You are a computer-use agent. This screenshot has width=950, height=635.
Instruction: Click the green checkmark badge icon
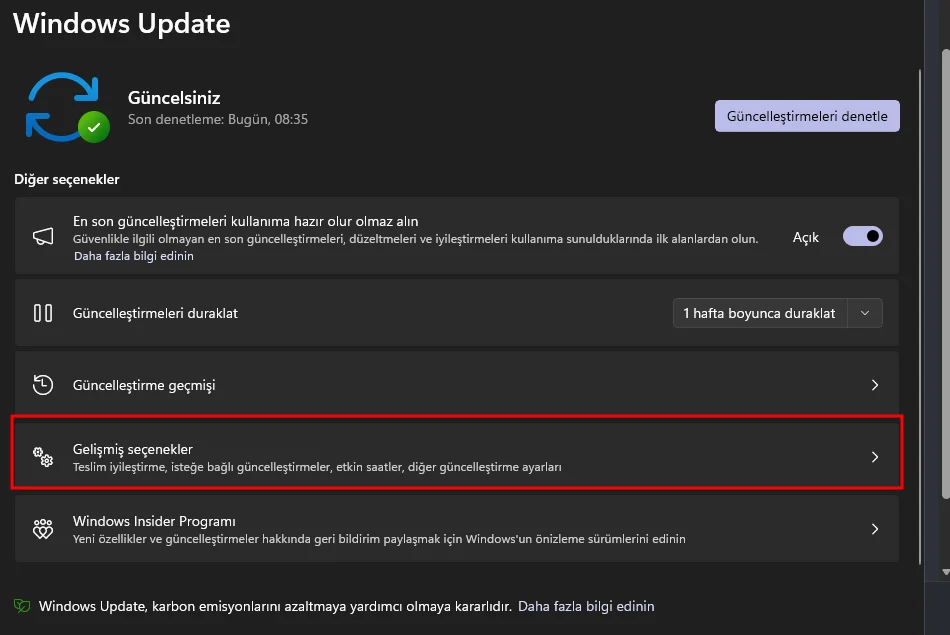coord(94,127)
